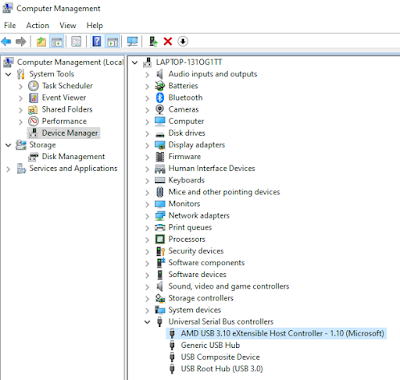Screen dimensions: 400x380
Task: Select USB Root Hub (USB 3.0)
Action: click(x=222, y=369)
